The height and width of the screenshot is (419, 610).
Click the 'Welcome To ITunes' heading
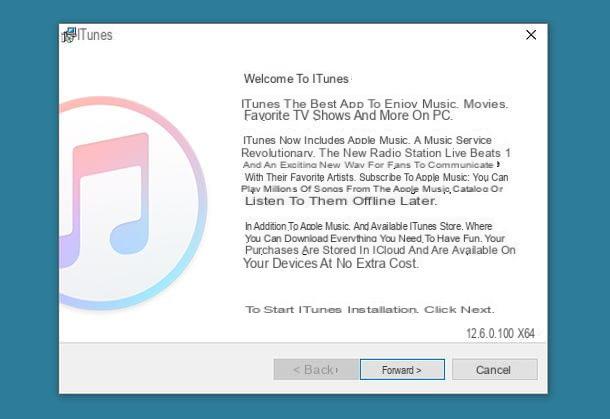(x=296, y=79)
